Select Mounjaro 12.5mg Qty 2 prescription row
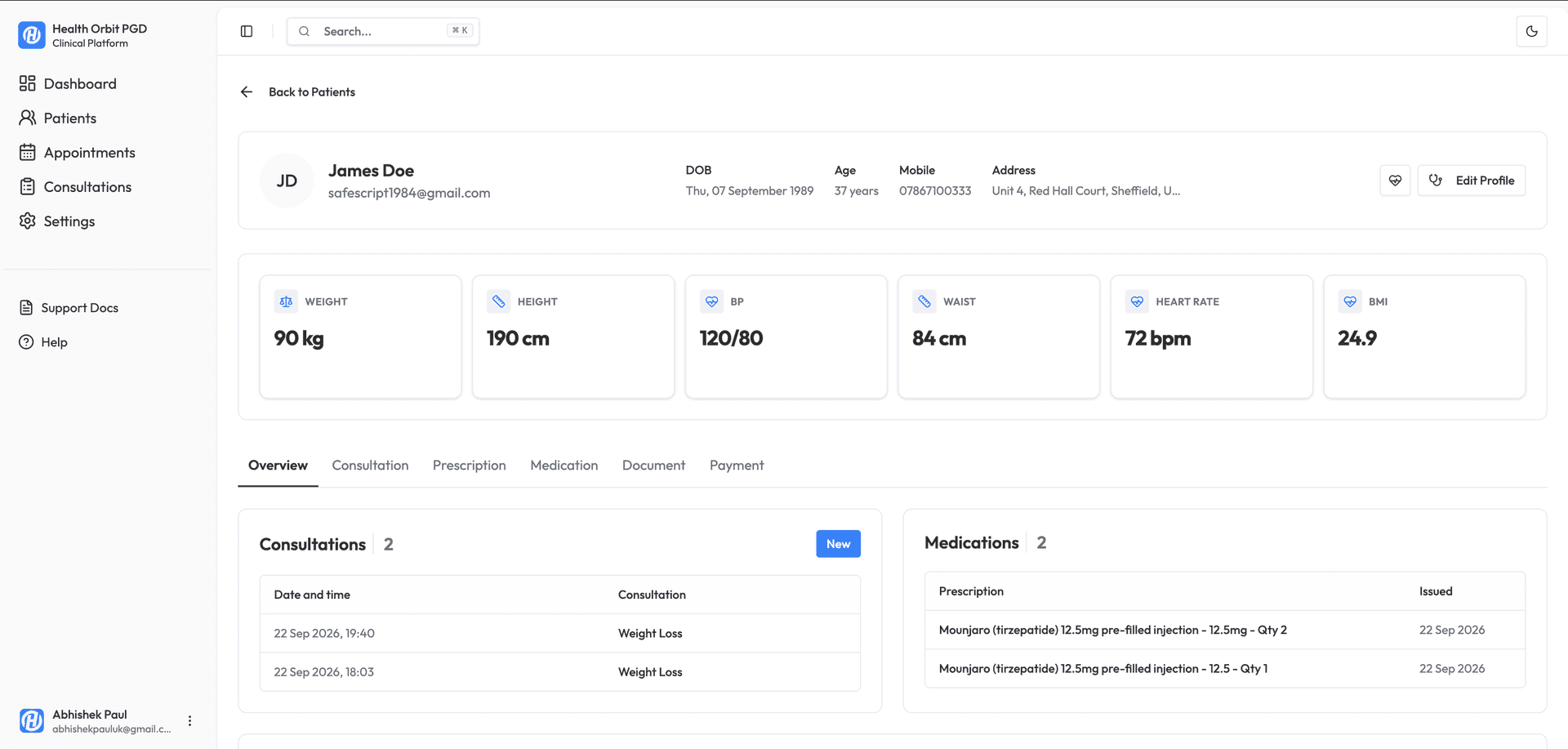Image resolution: width=1568 pixels, height=749 pixels. [x=1225, y=630]
